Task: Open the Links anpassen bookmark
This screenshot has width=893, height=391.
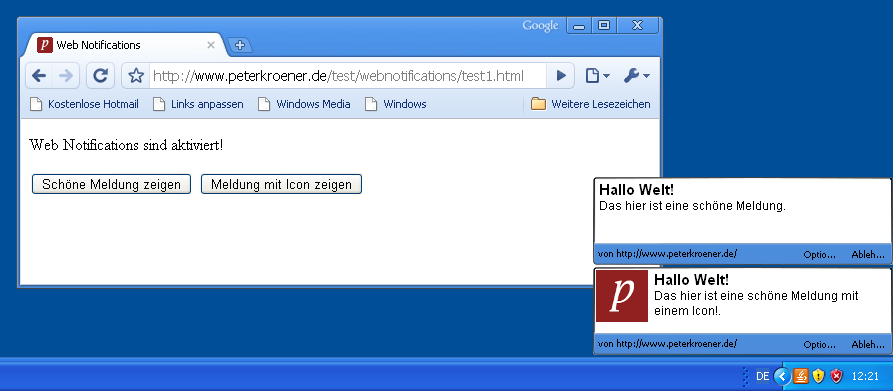Action: pos(198,104)
